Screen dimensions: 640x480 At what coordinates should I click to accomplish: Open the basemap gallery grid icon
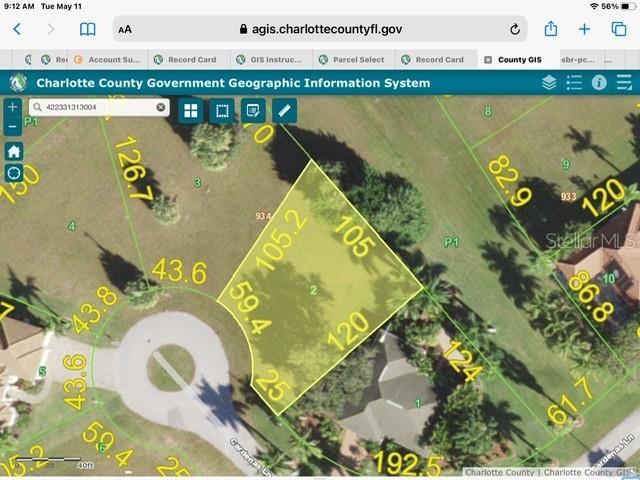pyautogui.click(x=190, y=110)
